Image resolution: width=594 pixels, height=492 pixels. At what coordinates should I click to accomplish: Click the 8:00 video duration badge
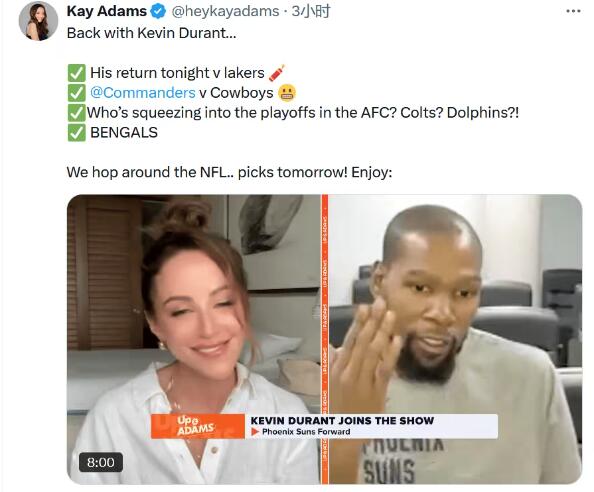point(101,462)
